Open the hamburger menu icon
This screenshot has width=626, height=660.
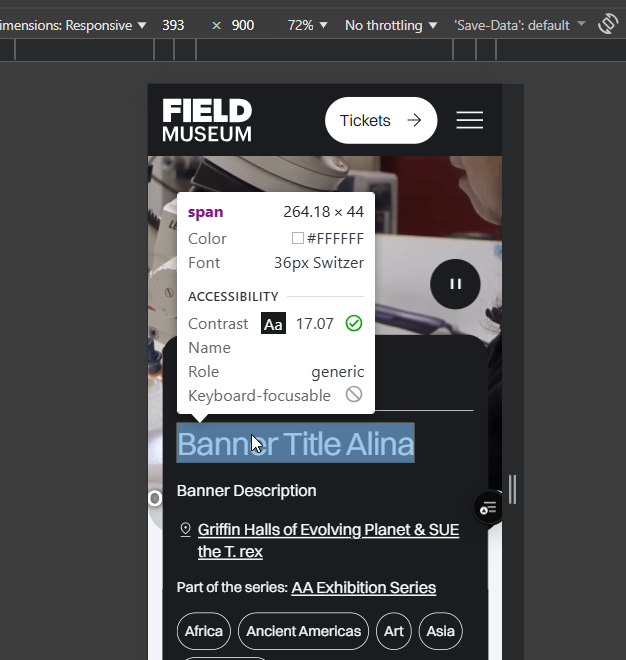tap(469, 120)
